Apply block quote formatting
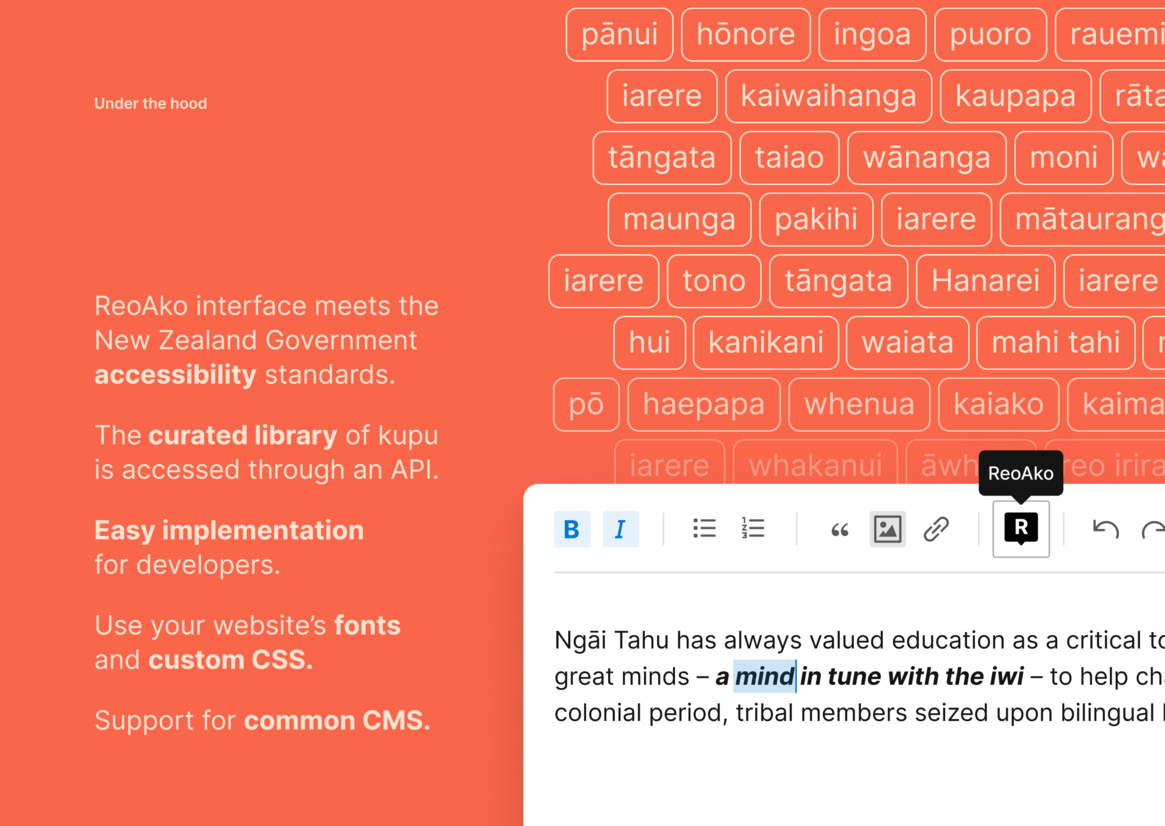The width and height of the screenshot is (1165, 826). click(x=839, y=530)
